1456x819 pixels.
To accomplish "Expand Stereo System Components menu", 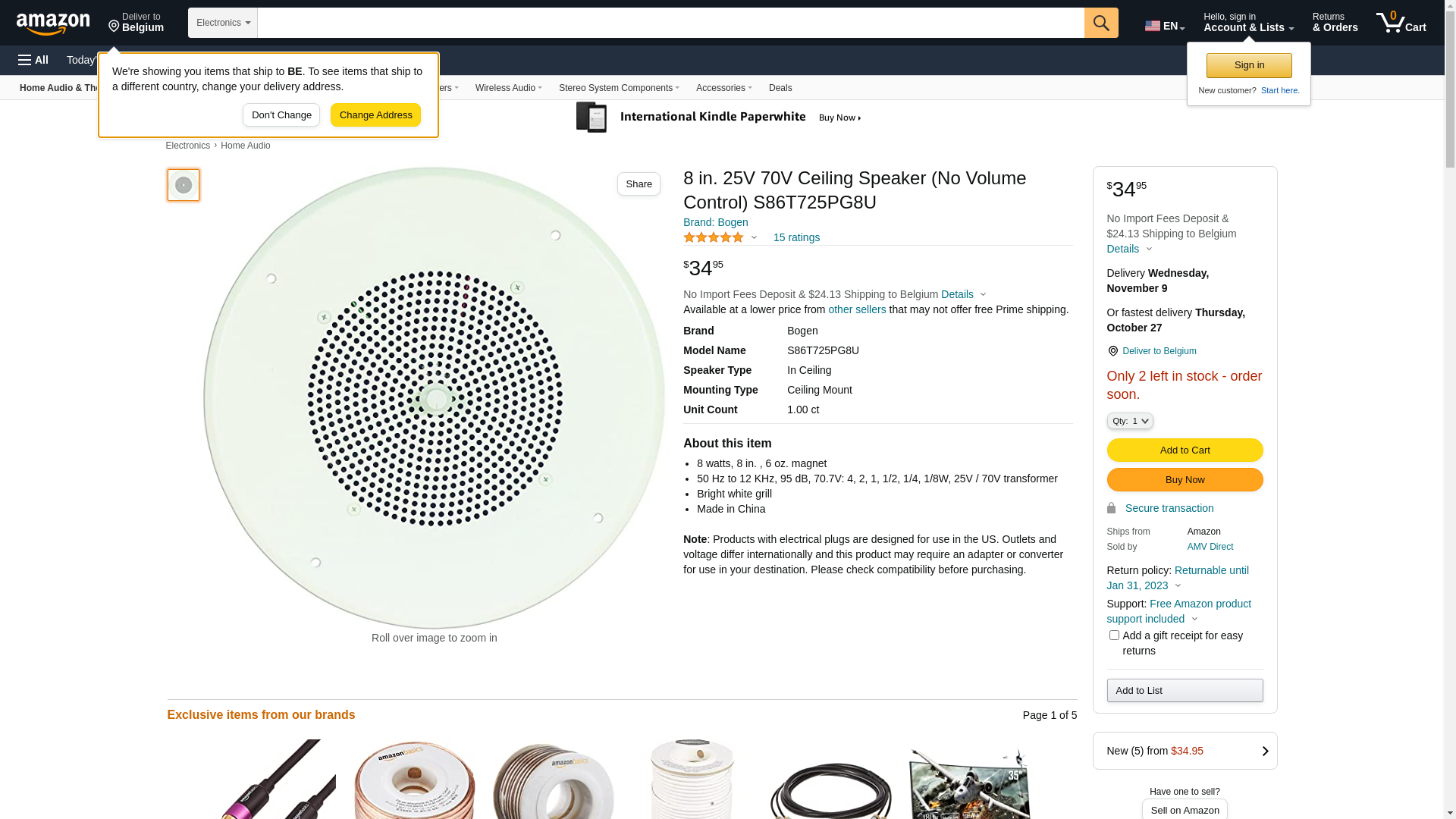I will click(619, 88).
